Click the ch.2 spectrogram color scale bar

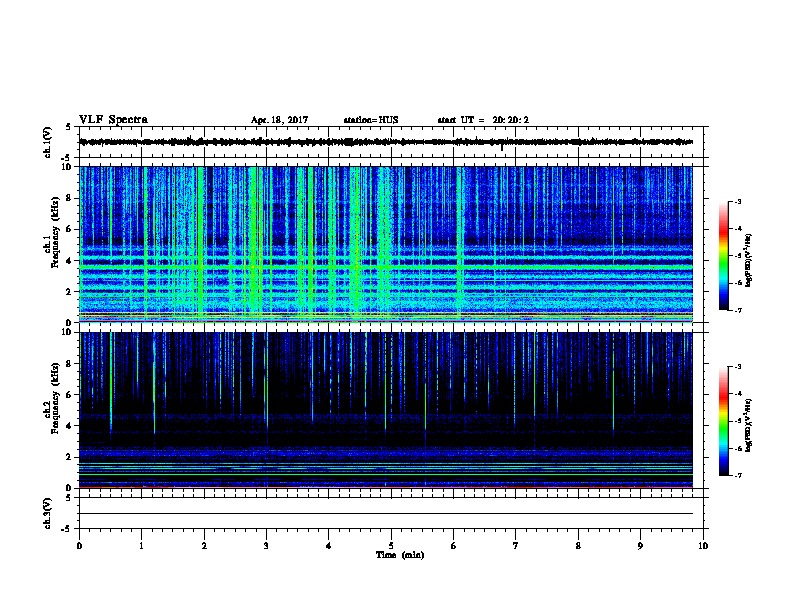pos(723,421)
